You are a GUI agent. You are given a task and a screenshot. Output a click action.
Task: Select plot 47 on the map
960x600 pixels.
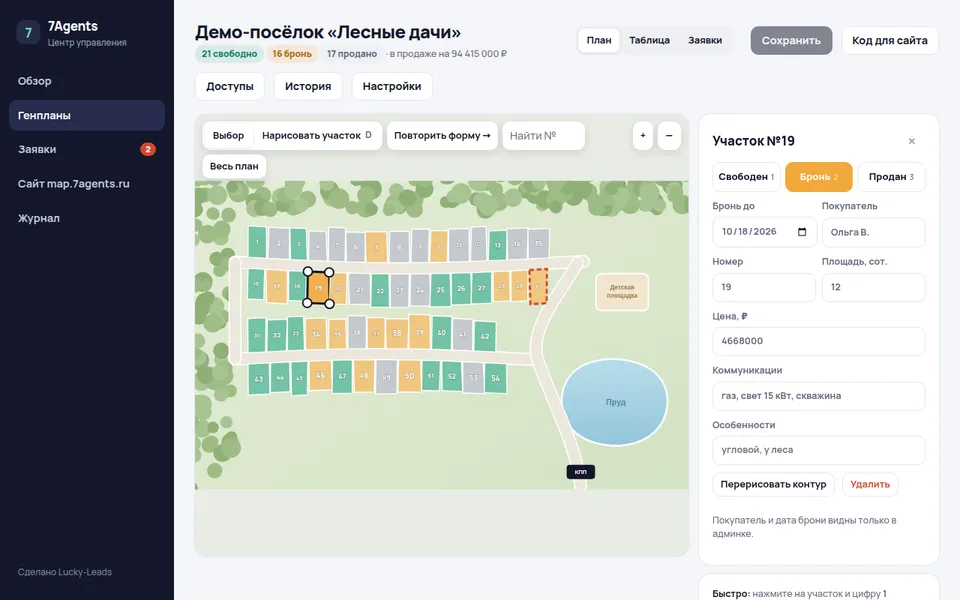[x=342, y=377]
